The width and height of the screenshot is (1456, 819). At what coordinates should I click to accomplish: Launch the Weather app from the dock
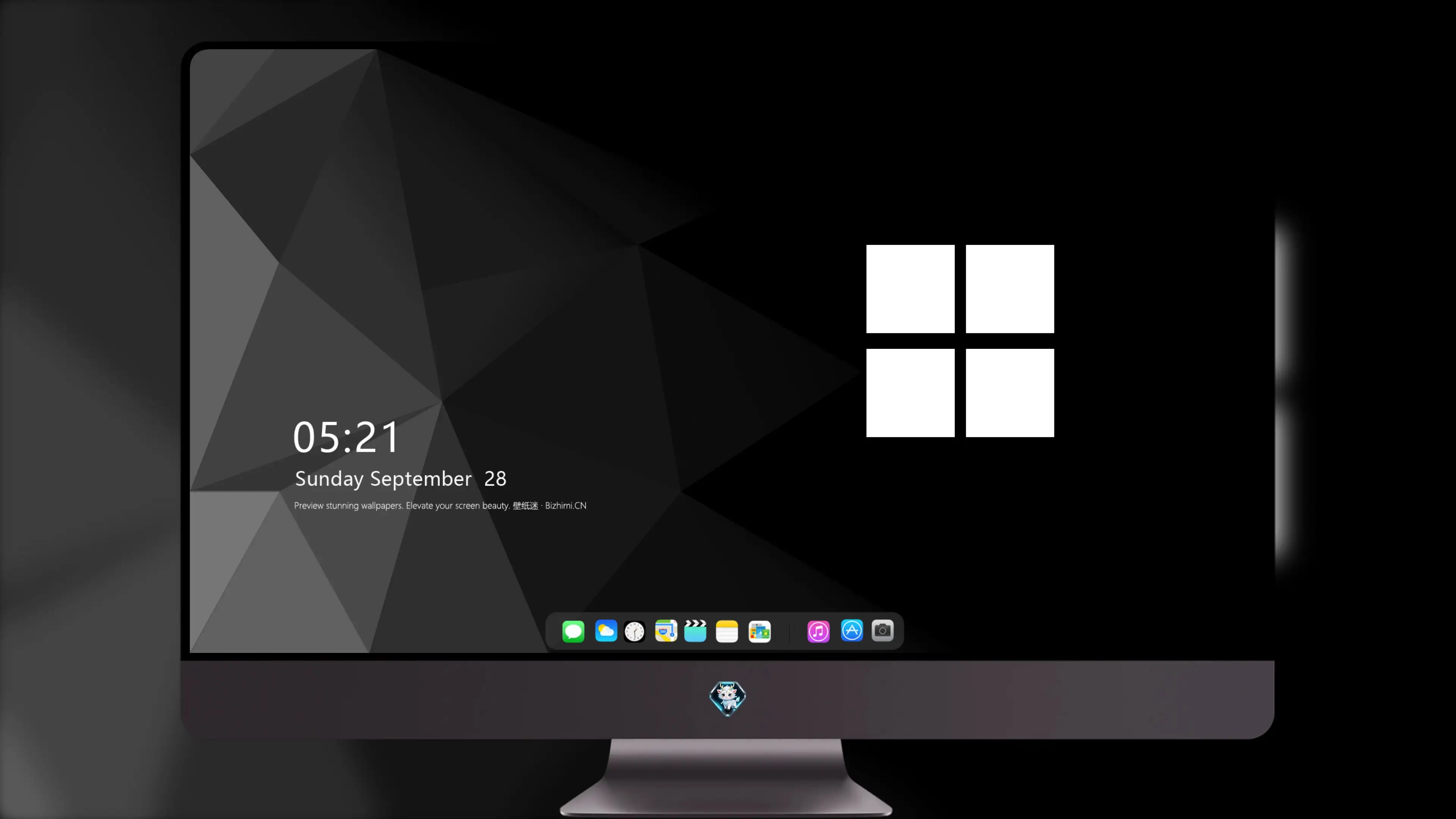[606, 631]
